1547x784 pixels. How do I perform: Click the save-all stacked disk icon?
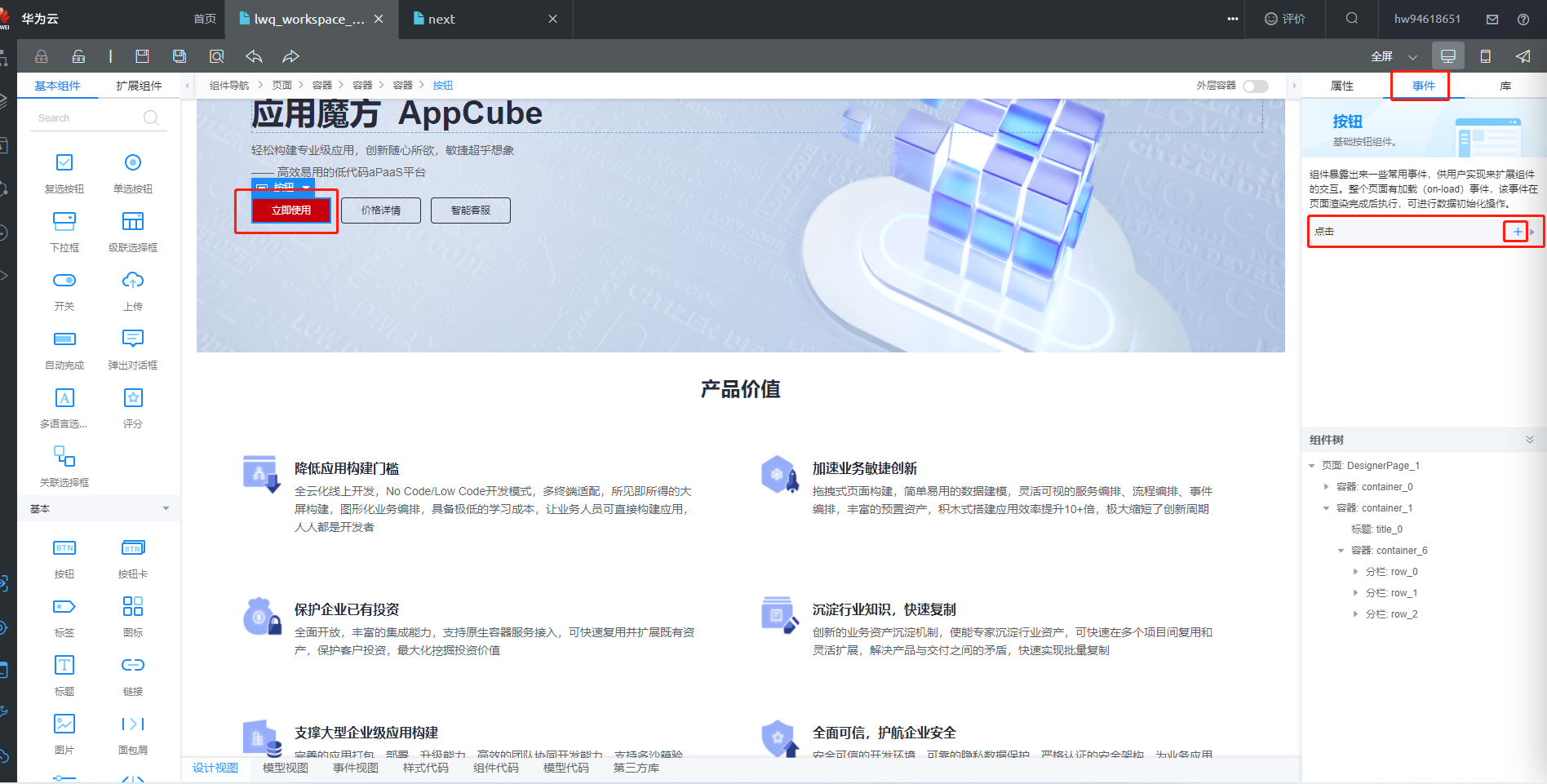pos(180,56)
